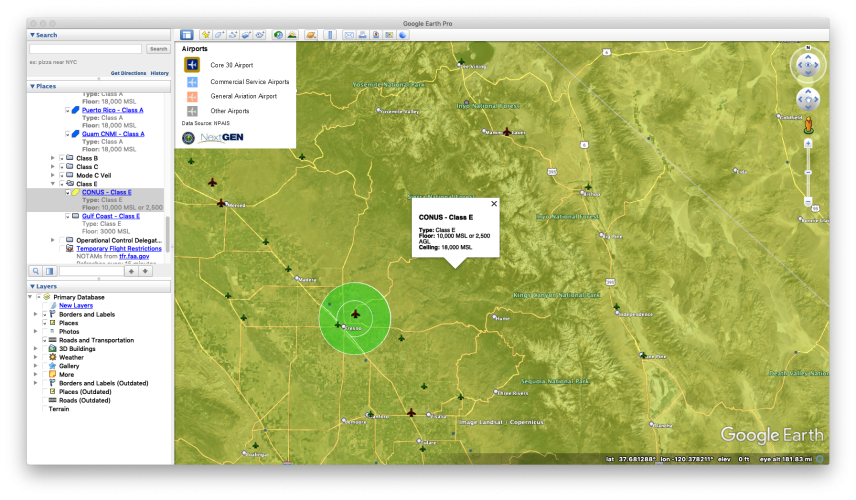Expand the Weather layer
The image size is (856, 500).
pos(36,358)
